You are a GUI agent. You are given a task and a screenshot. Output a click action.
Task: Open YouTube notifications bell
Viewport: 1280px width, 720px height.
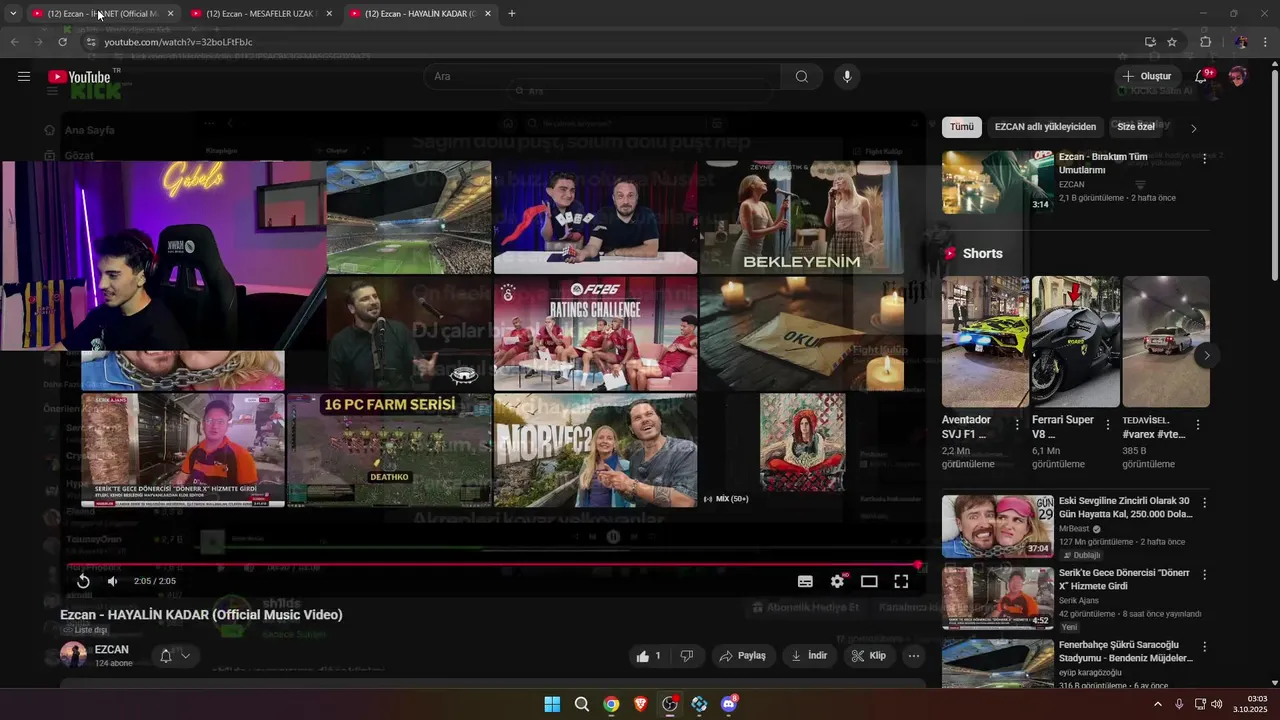pos(1203,77)
